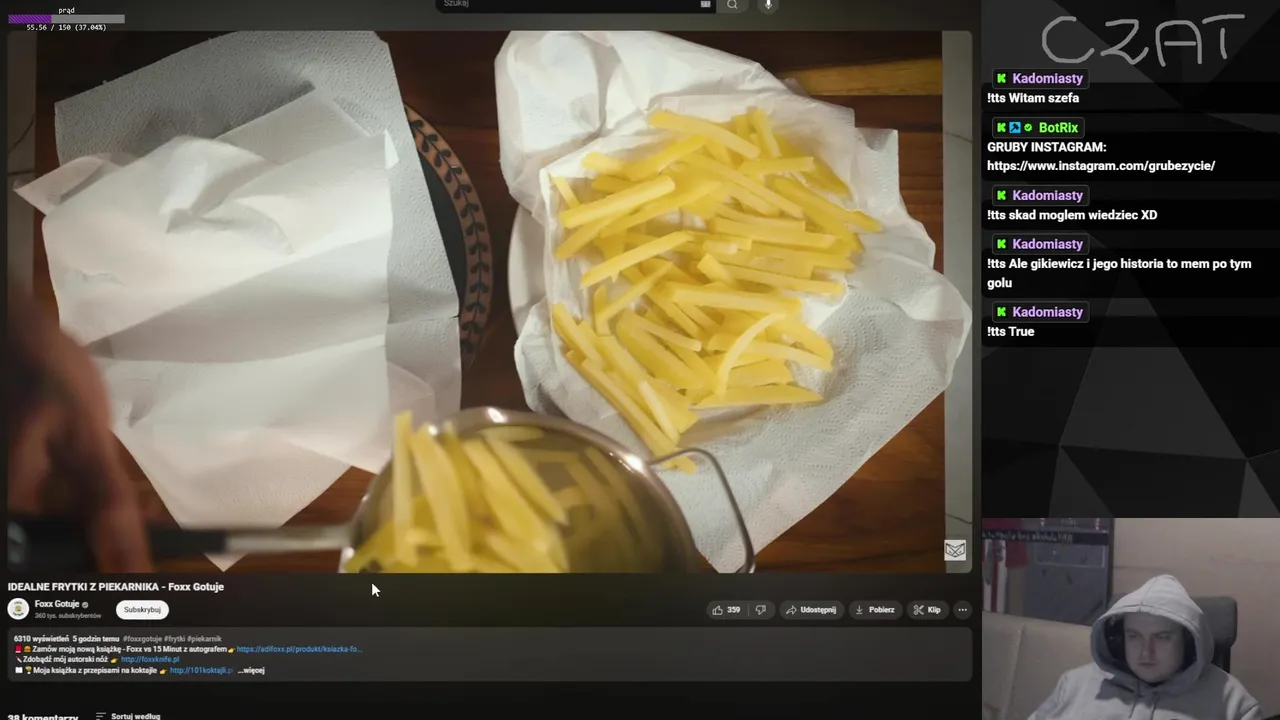Open the Foxx Gotuje channel name
Viewport: 1280px width, 720px height.
[57, 604]
